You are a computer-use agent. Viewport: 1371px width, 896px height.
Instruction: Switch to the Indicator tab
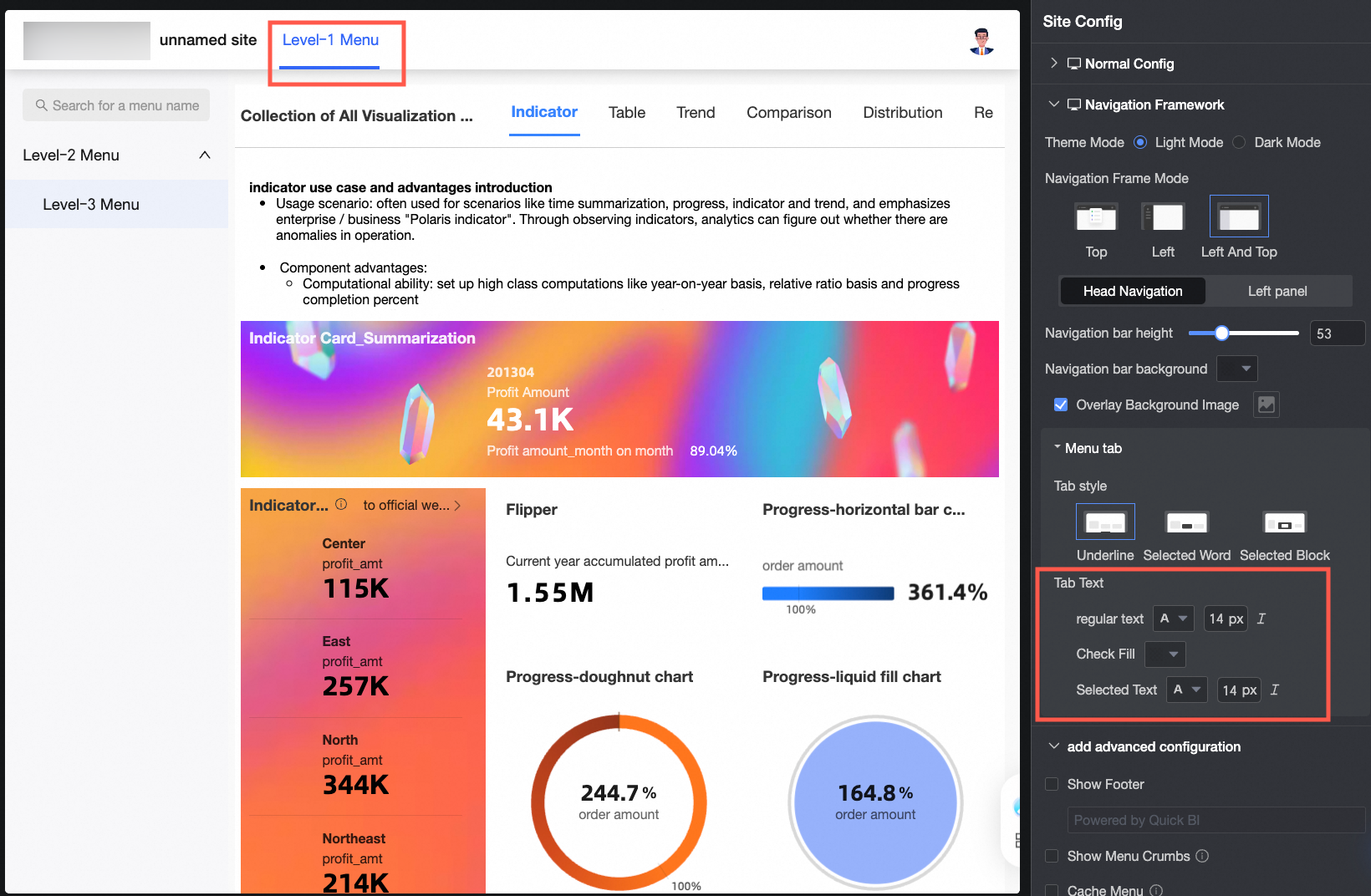click(x=544, y=112)
